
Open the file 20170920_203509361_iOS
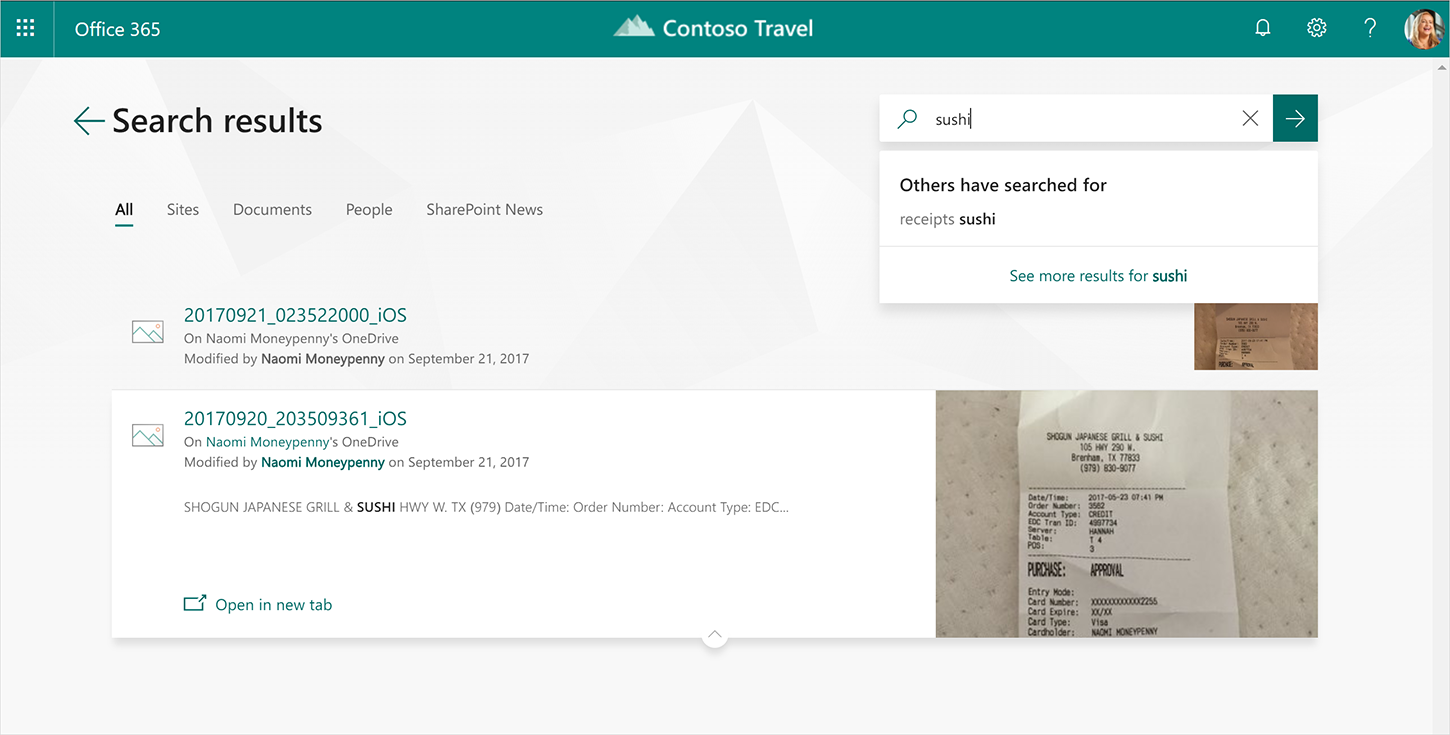(295, 418)
